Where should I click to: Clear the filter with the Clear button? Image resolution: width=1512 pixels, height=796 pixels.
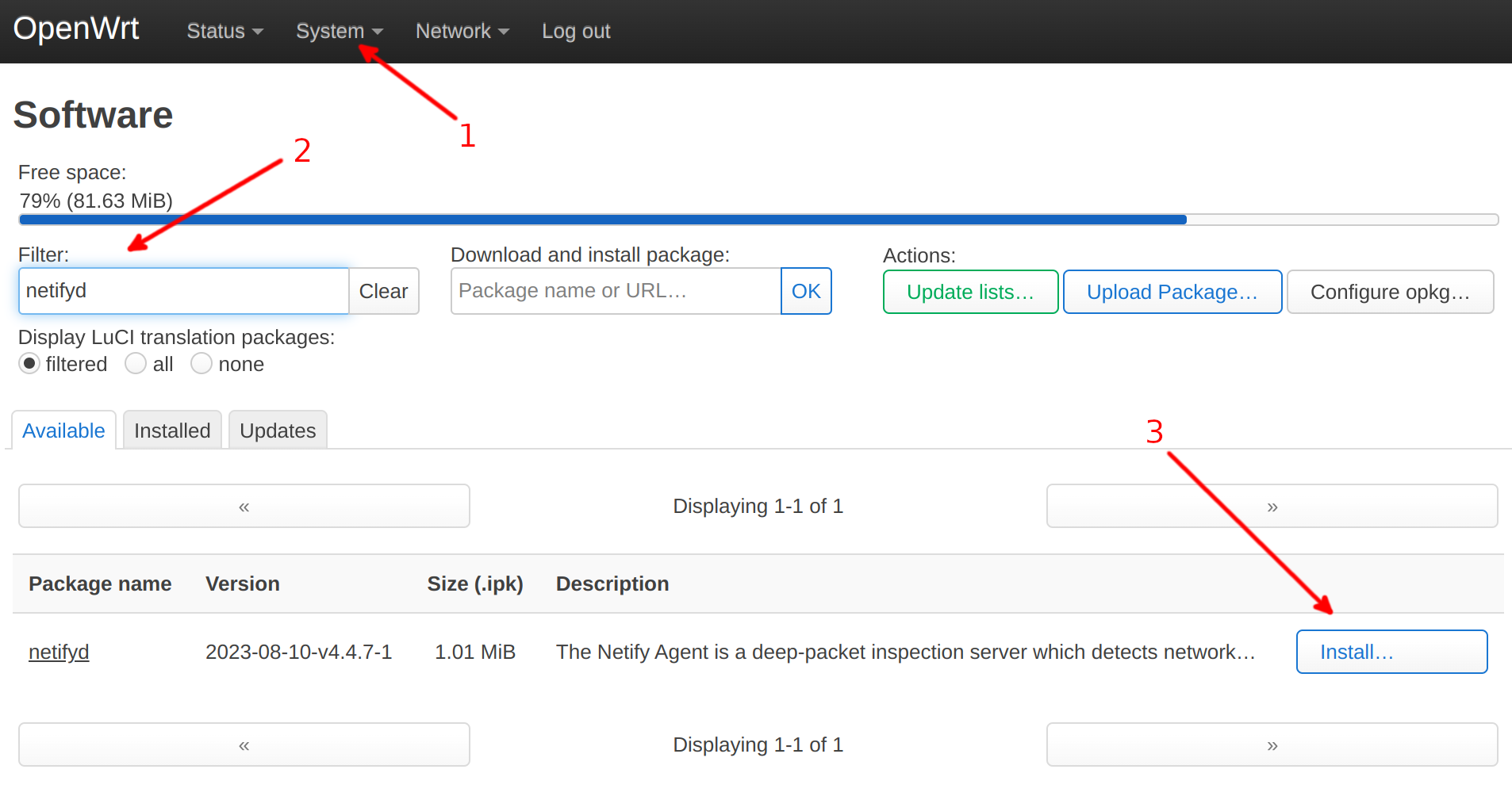(383, 291)
